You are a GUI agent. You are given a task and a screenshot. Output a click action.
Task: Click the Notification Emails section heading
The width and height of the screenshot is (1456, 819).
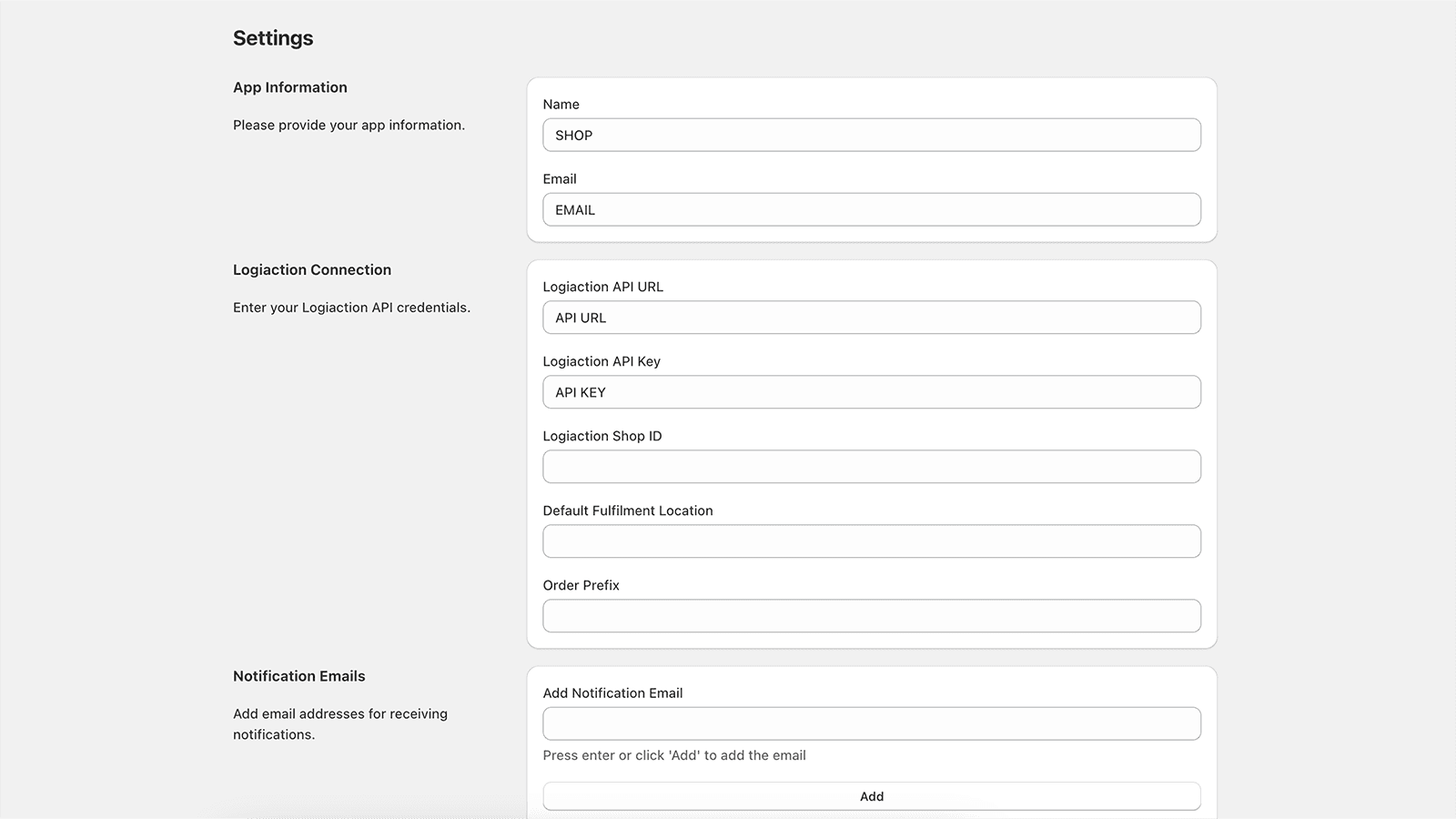[x=298, y=676]
